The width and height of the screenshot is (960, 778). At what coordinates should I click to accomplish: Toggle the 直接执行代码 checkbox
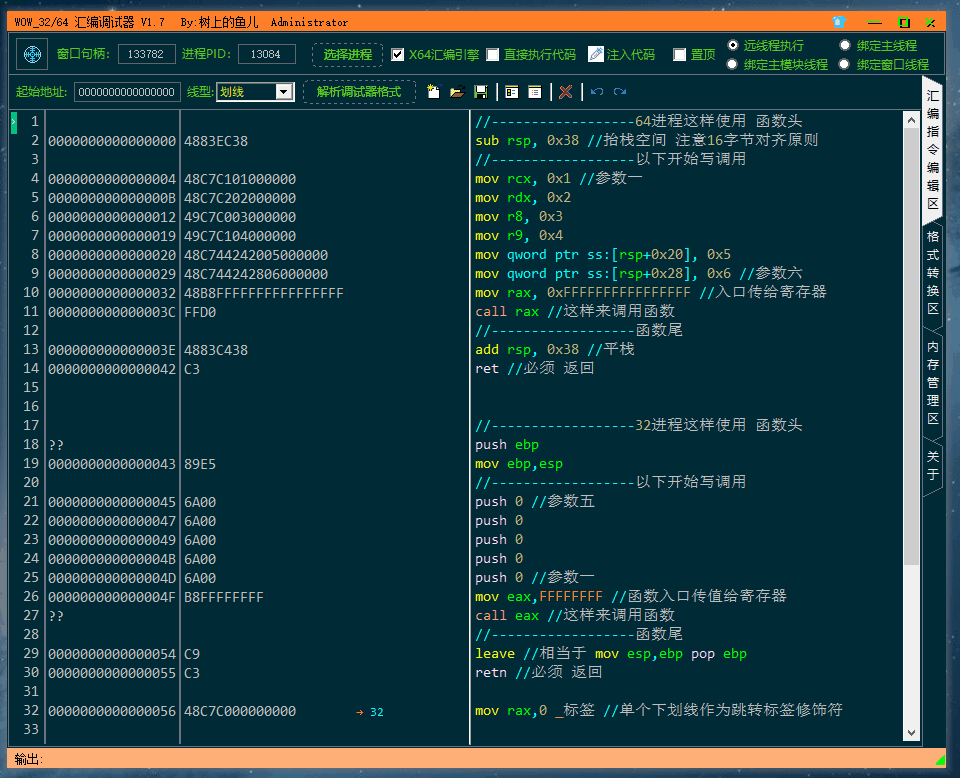(492, 54)
